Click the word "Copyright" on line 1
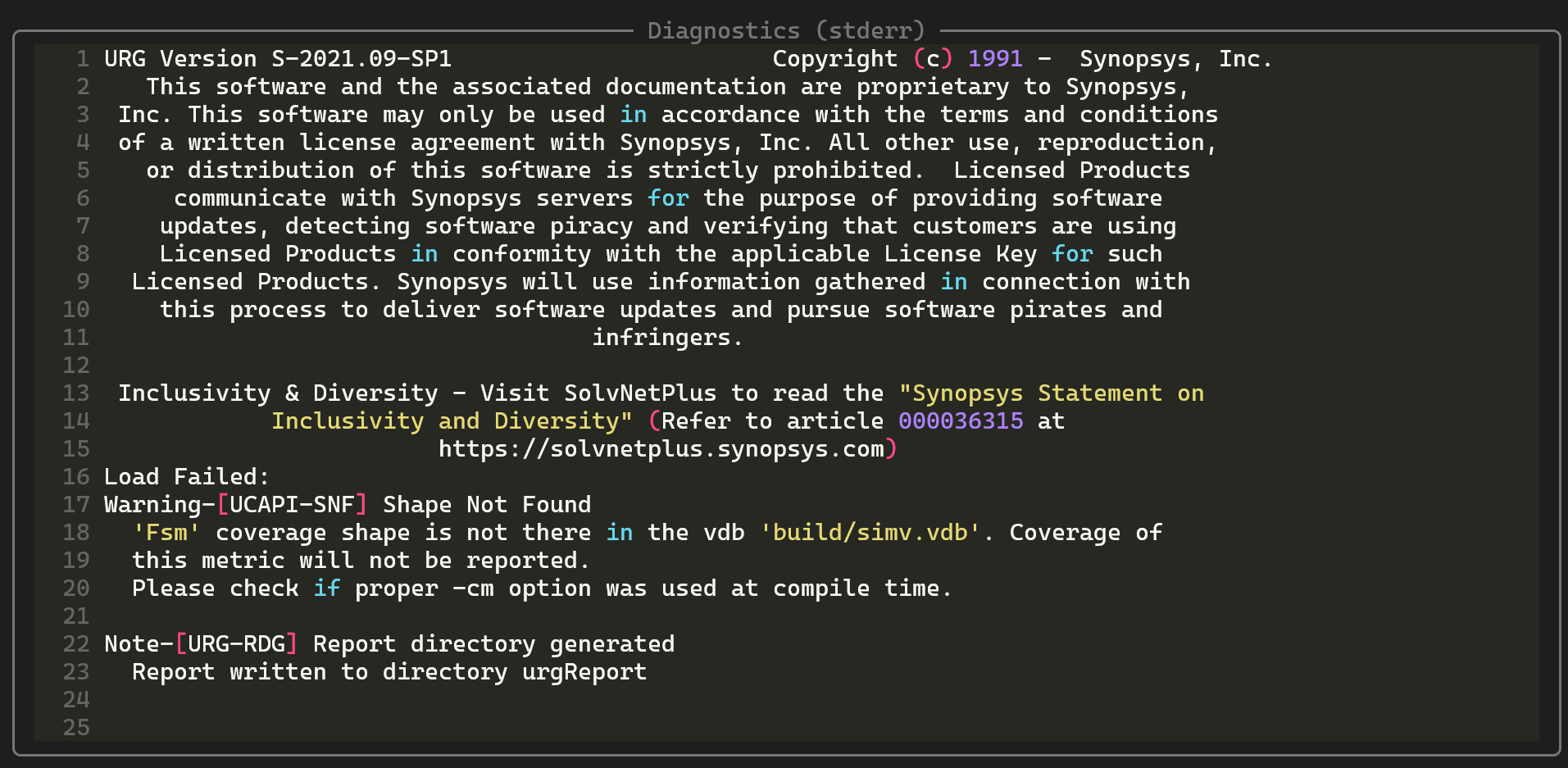The width and height of the screenshot is (1568, 768). tap(835, 59)
